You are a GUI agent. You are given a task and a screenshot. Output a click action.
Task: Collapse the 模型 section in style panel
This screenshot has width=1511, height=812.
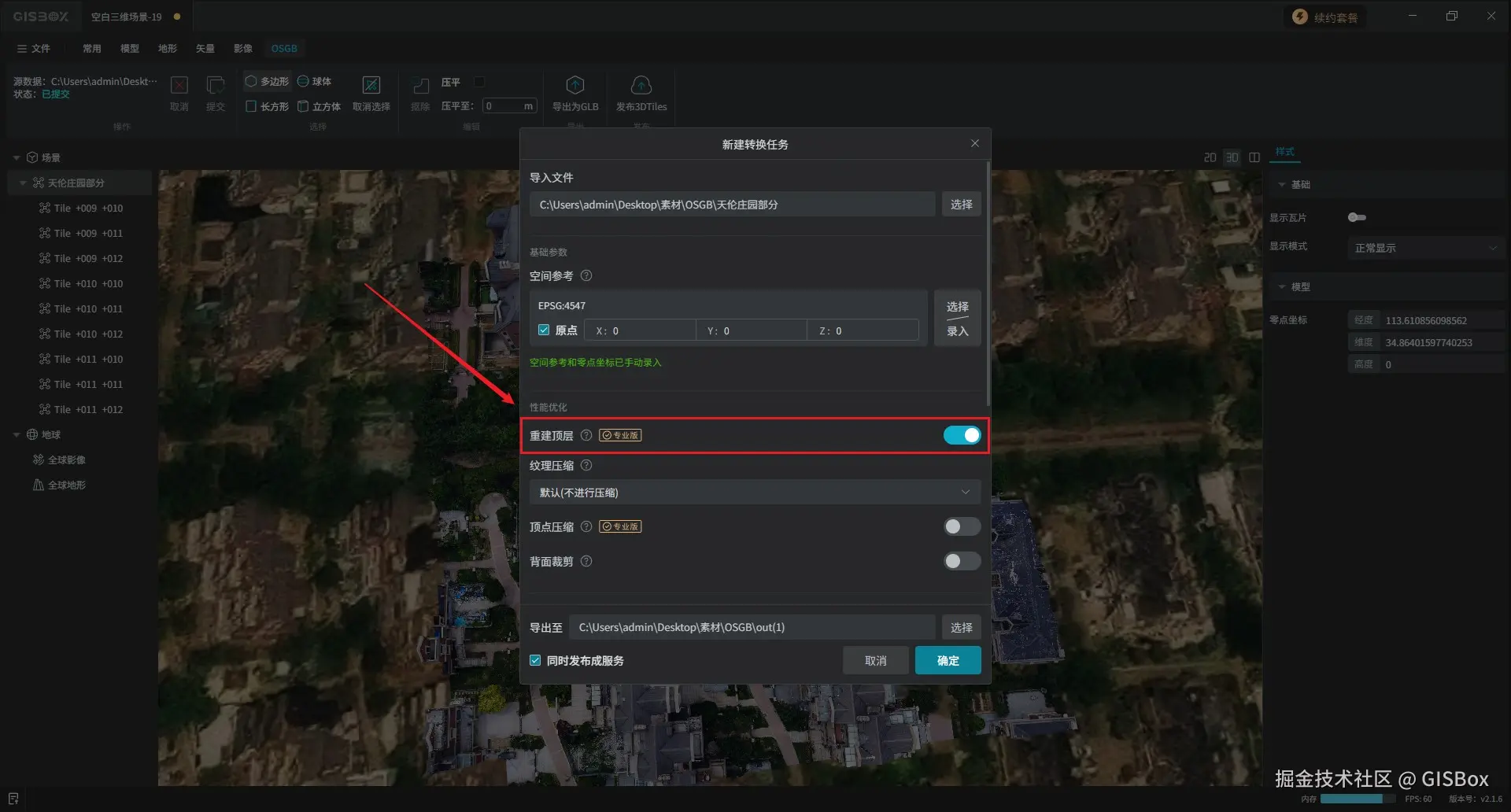pos(1282,287)
